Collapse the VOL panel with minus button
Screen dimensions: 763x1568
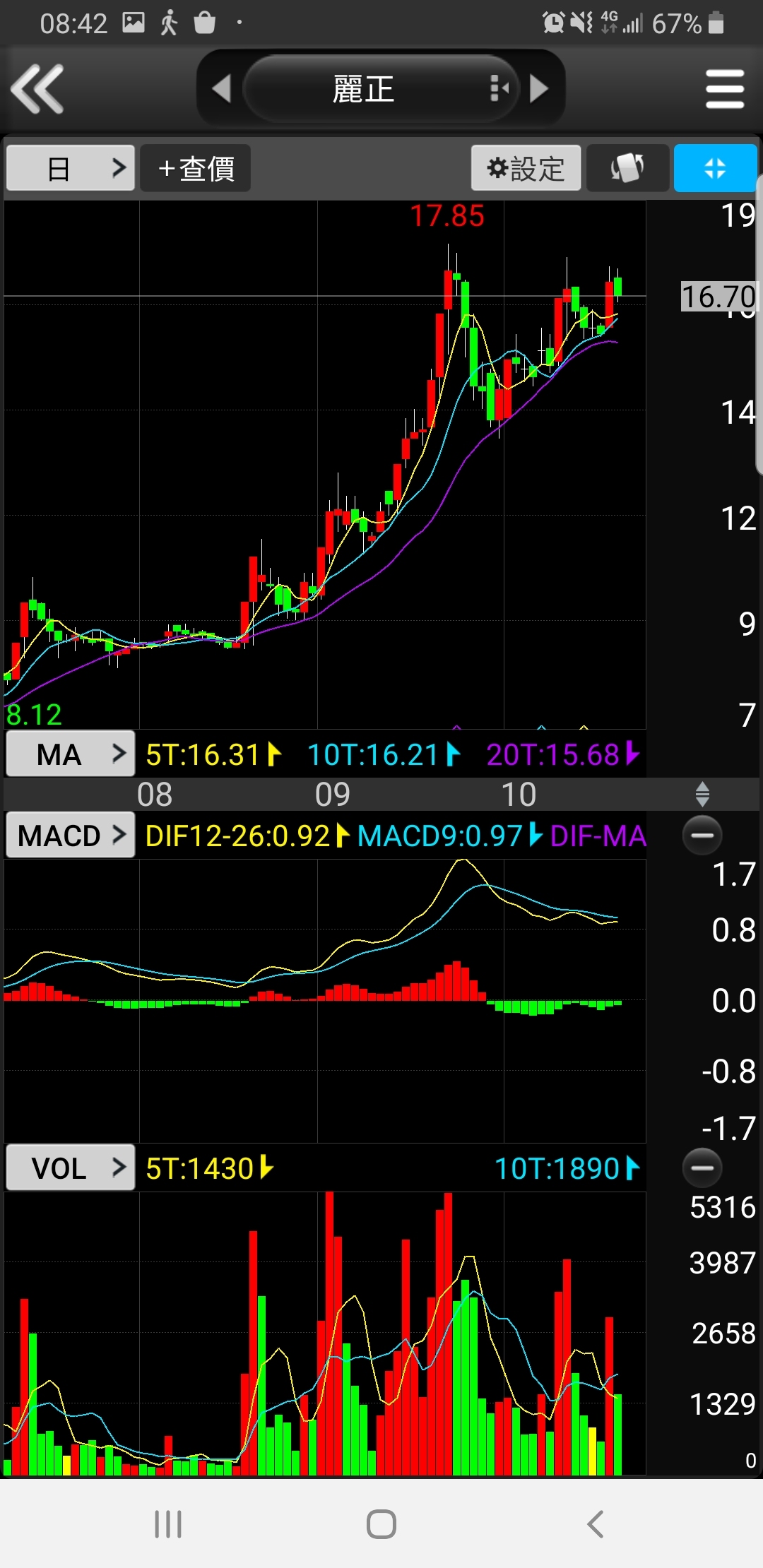click(702, 1168)
